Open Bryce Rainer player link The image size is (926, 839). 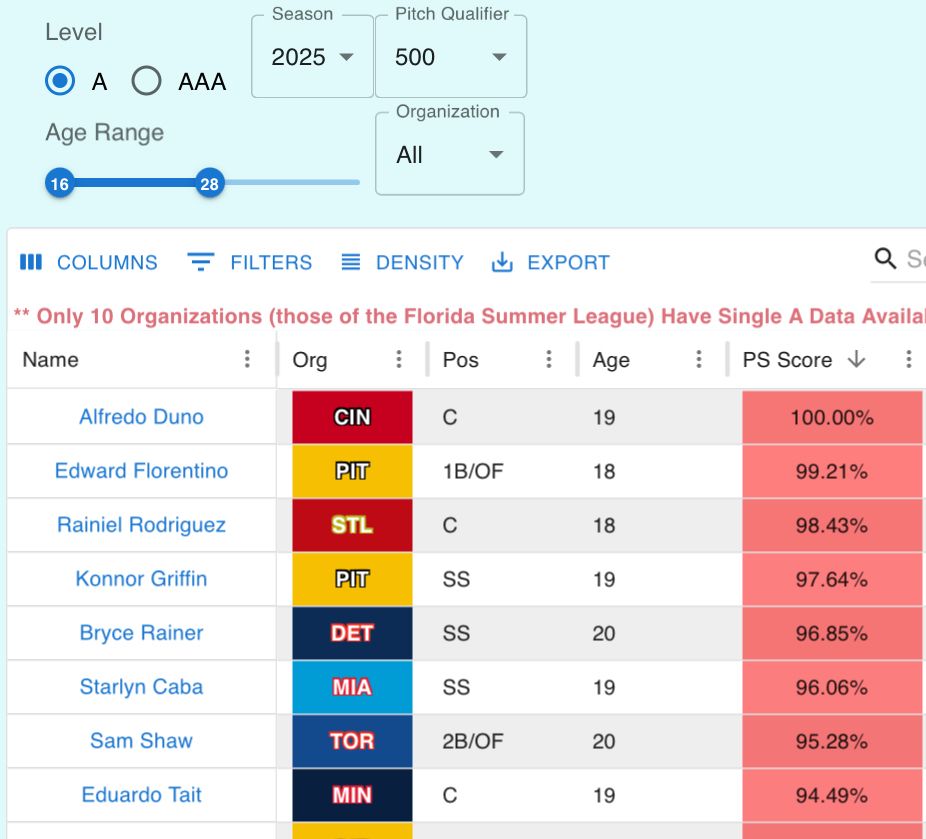142,633
